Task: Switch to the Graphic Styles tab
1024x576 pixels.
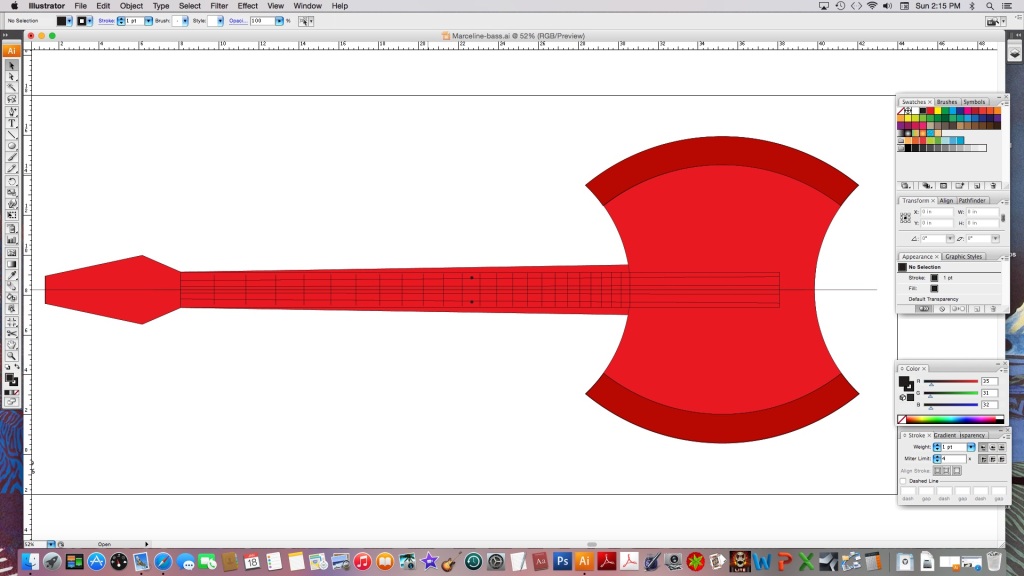Action: click(x=963, y=257)
